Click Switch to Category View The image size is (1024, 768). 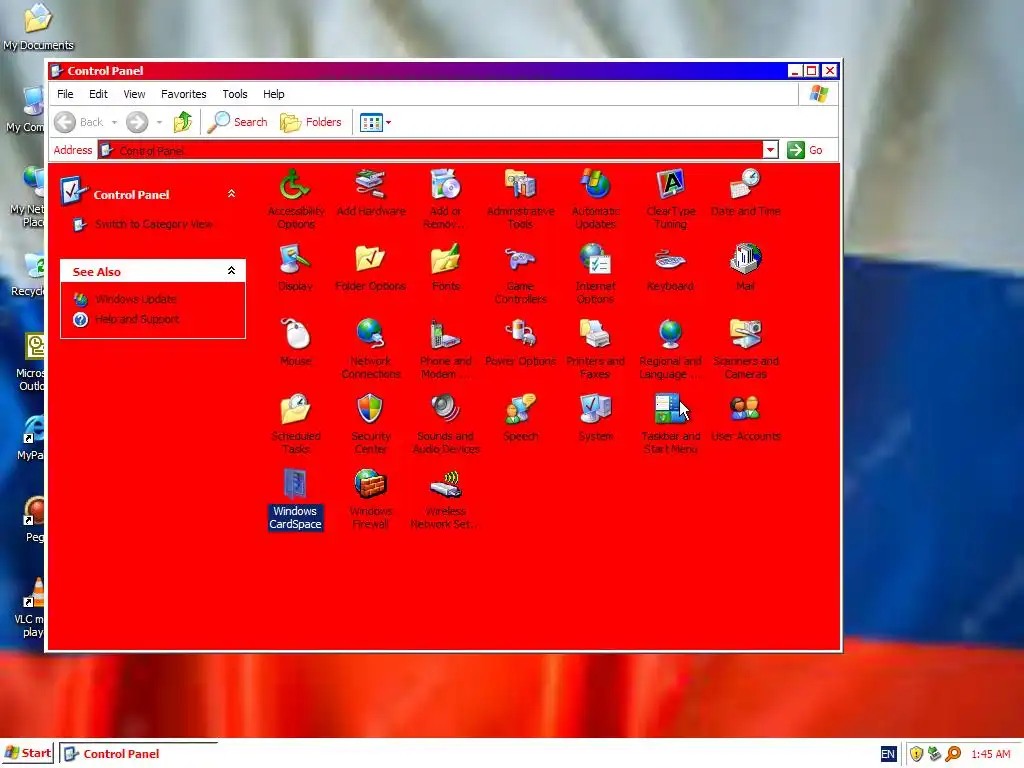click(153, 224)
